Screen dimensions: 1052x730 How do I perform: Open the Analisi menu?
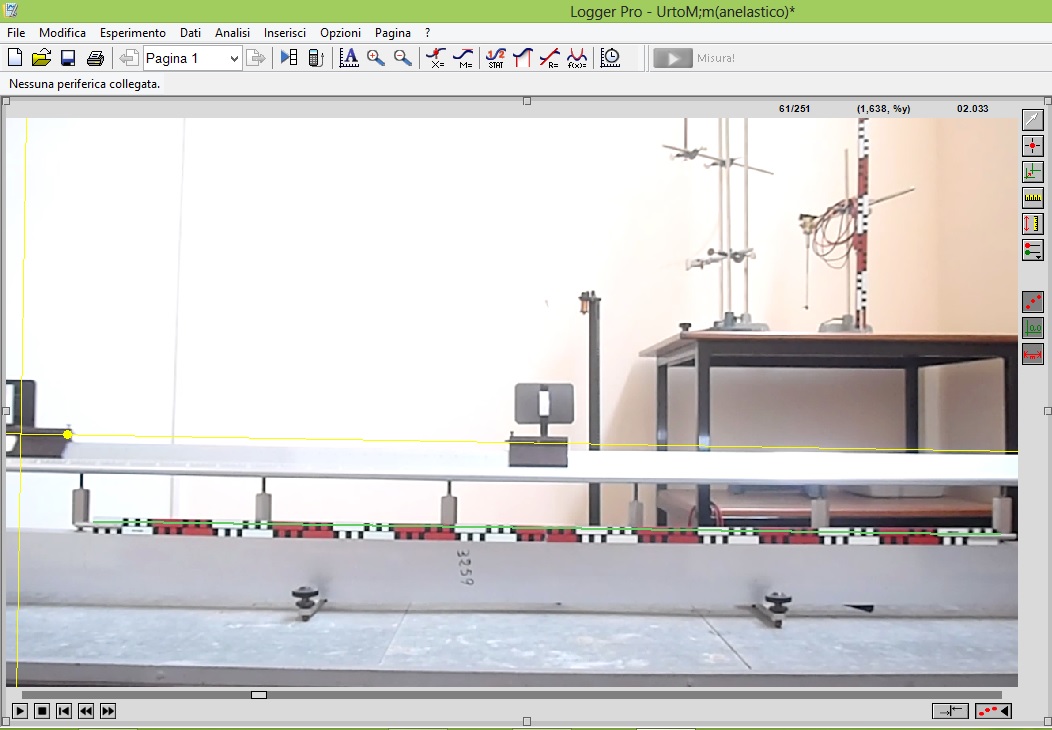[232, 33]
